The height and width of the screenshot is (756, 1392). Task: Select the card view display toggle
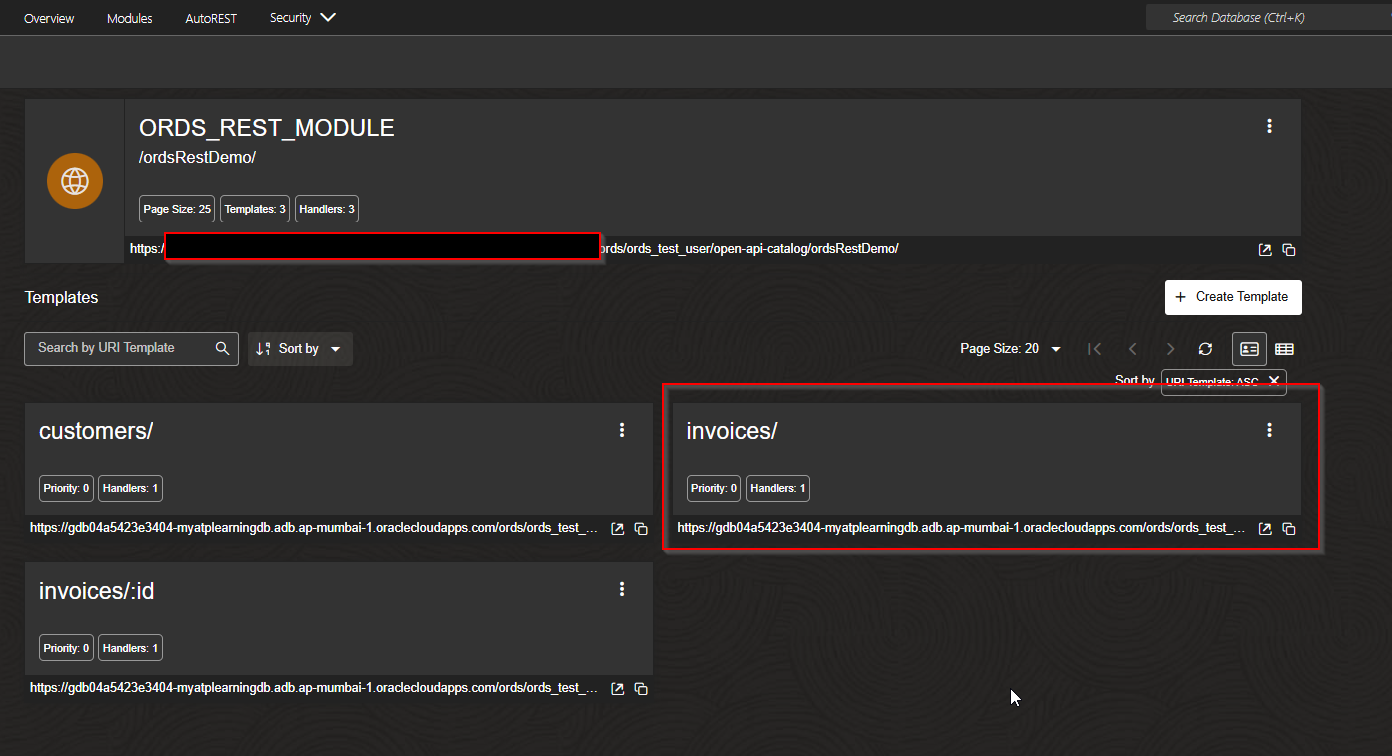1249,348
